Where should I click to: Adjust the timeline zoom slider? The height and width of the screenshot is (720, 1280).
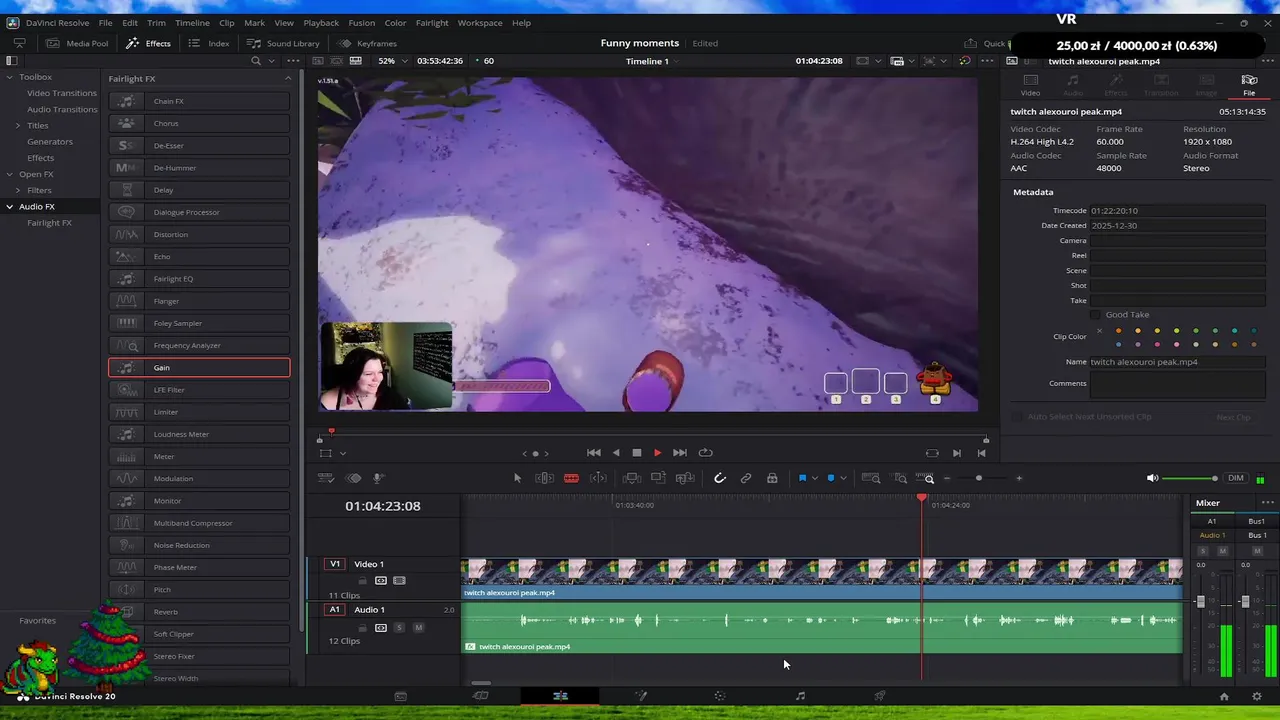pyautogui.click(x=979, y=478)
